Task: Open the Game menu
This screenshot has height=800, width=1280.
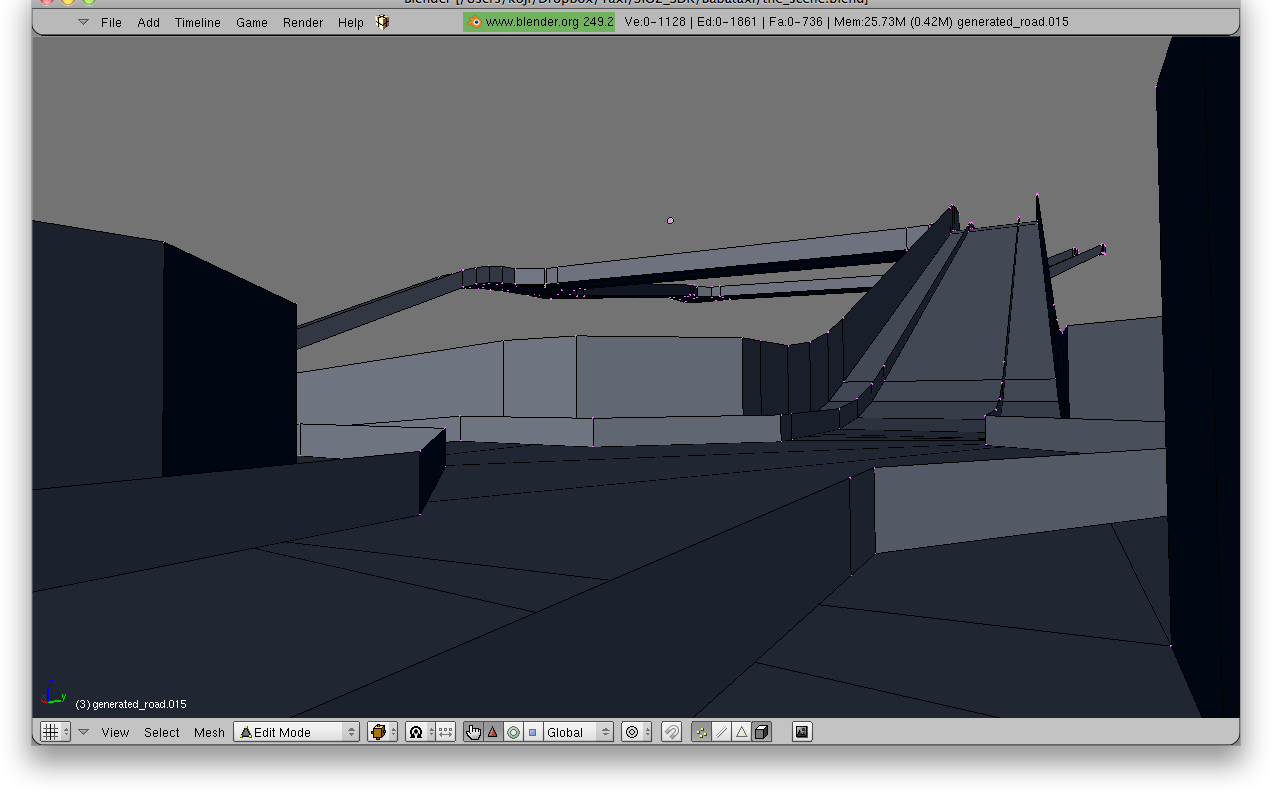Action: pos(252,22)
